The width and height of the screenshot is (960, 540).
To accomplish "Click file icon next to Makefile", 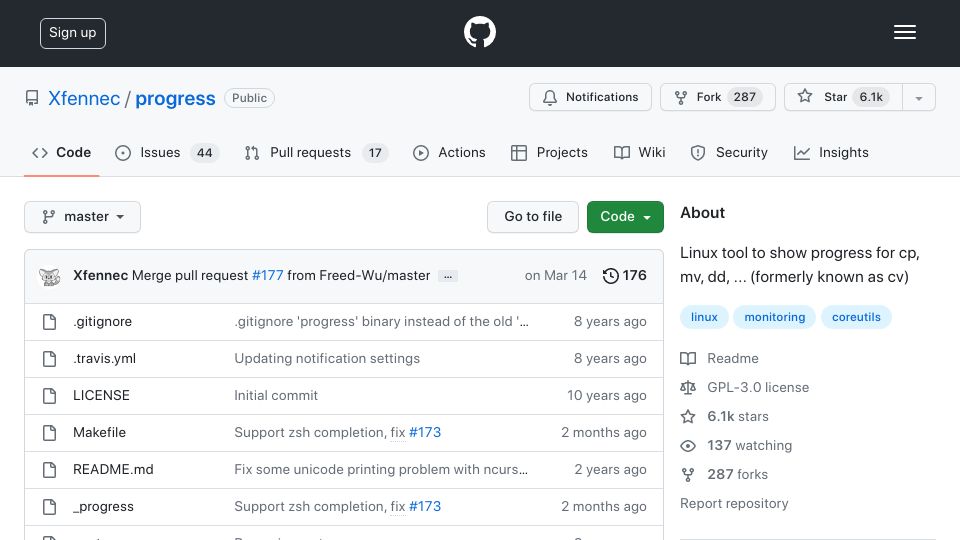I will (x=50, y=433).
